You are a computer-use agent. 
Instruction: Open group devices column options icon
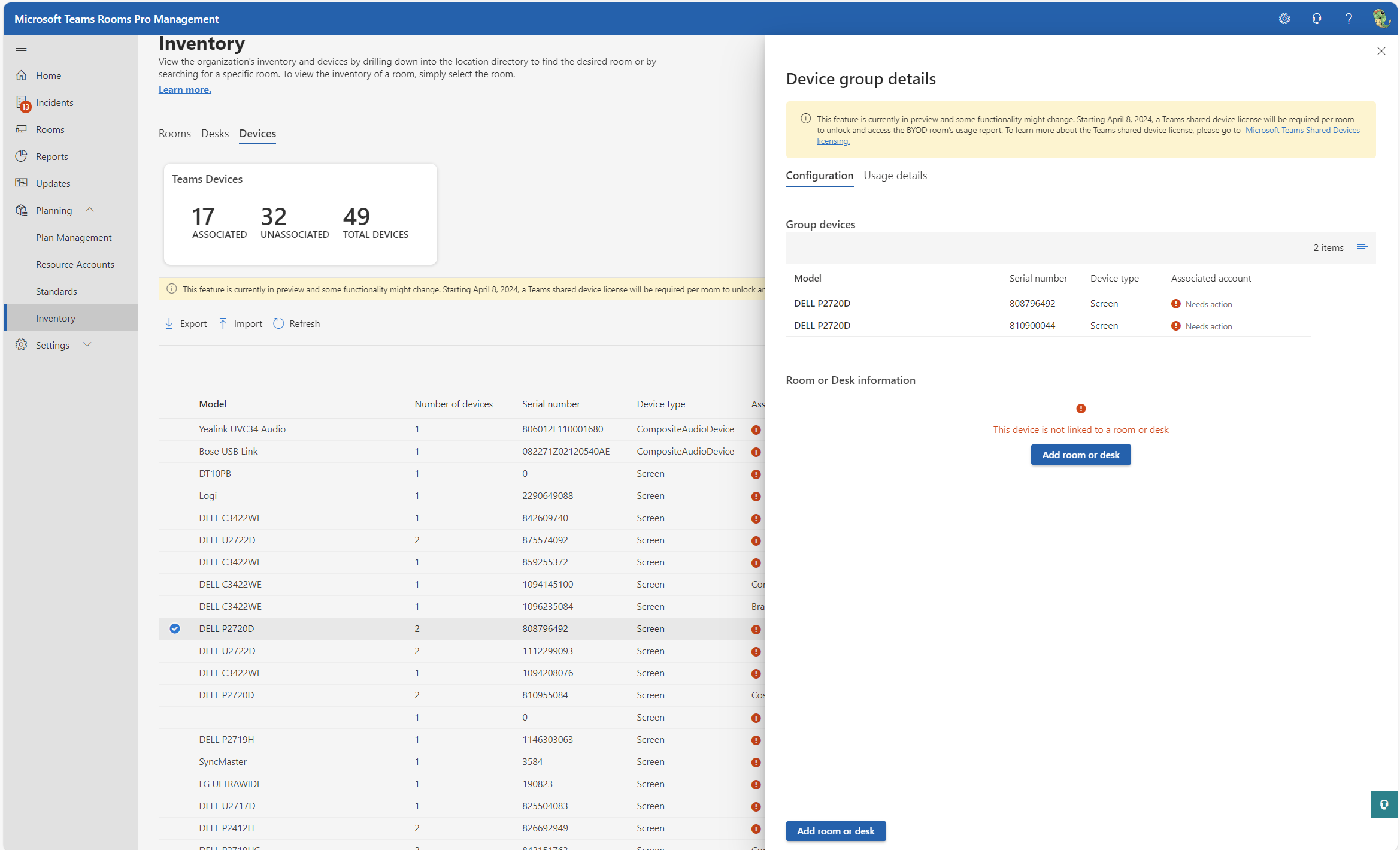(x=1362, y=247)
